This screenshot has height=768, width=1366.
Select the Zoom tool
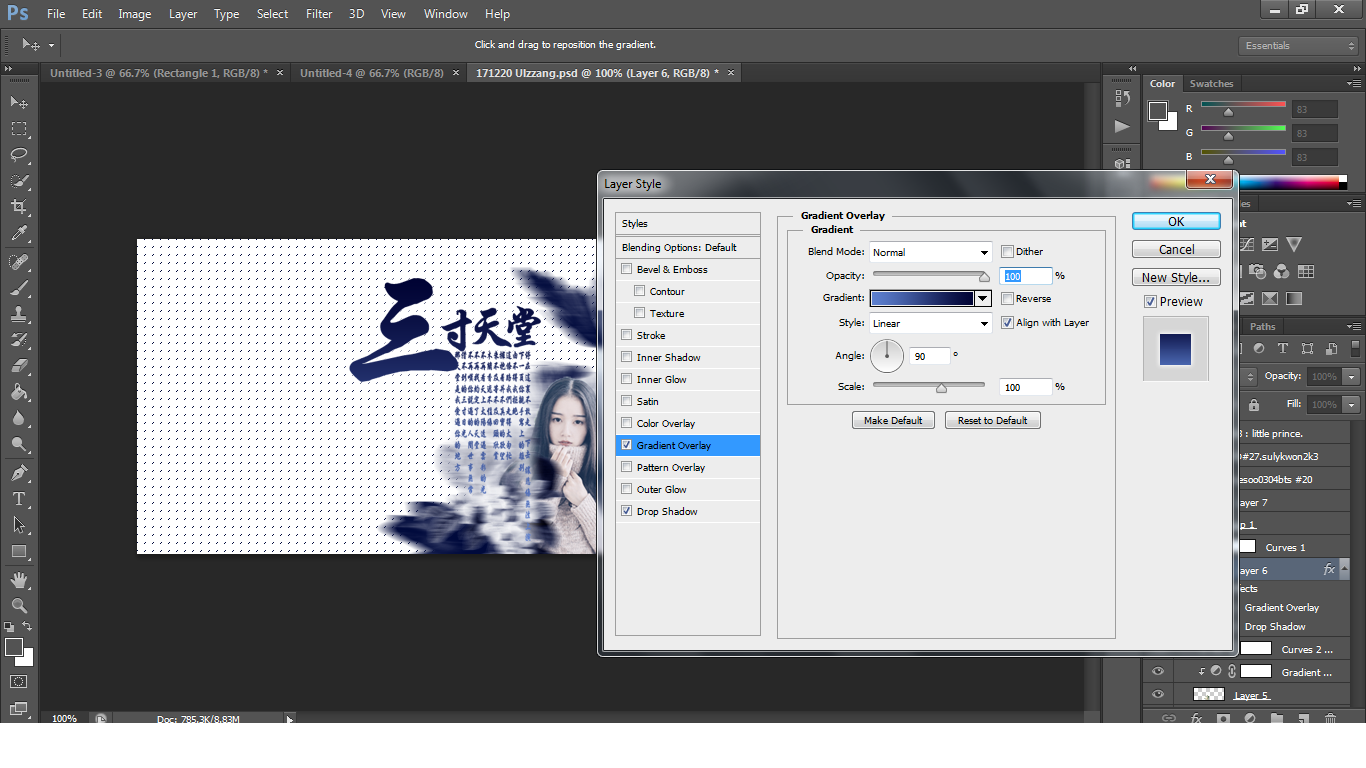pos(19,605)
